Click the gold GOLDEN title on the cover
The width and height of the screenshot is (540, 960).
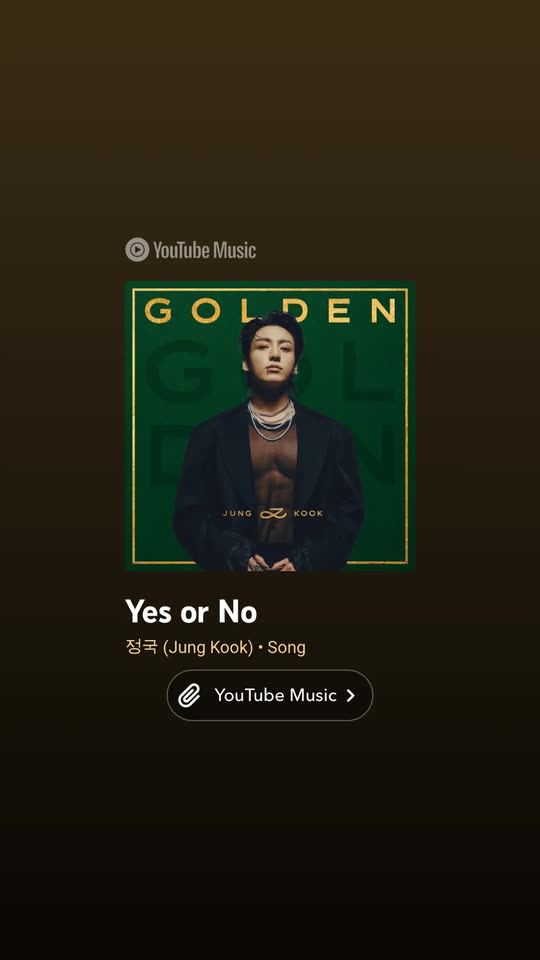270,310
